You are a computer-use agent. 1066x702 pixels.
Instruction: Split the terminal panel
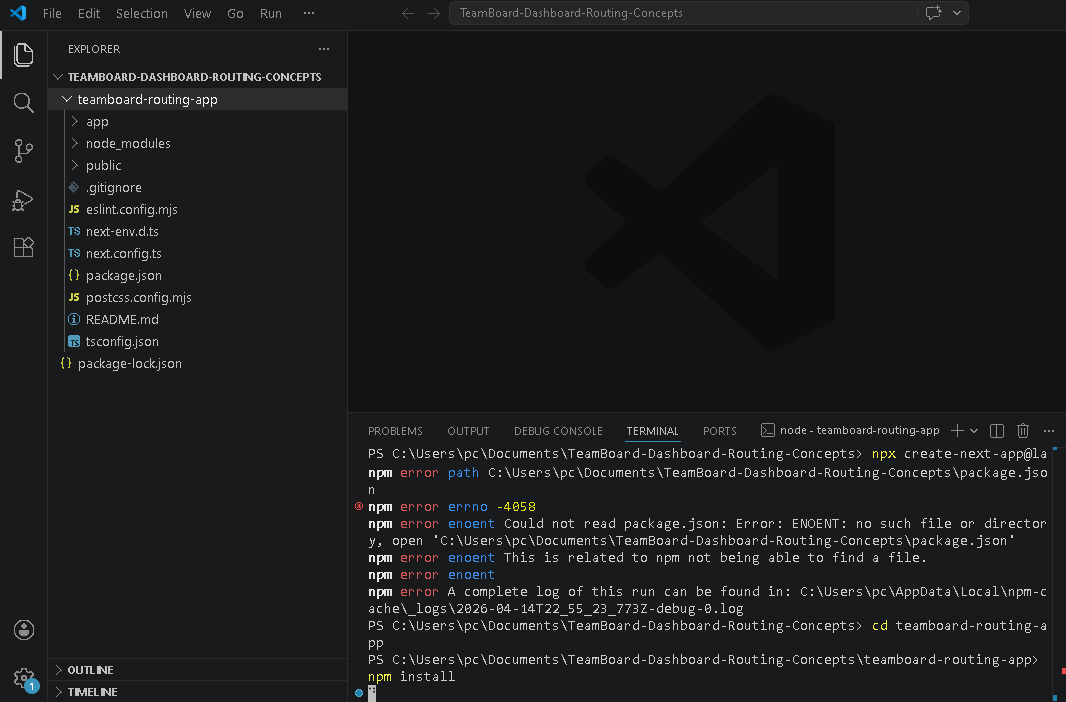[x=997, y=430]
